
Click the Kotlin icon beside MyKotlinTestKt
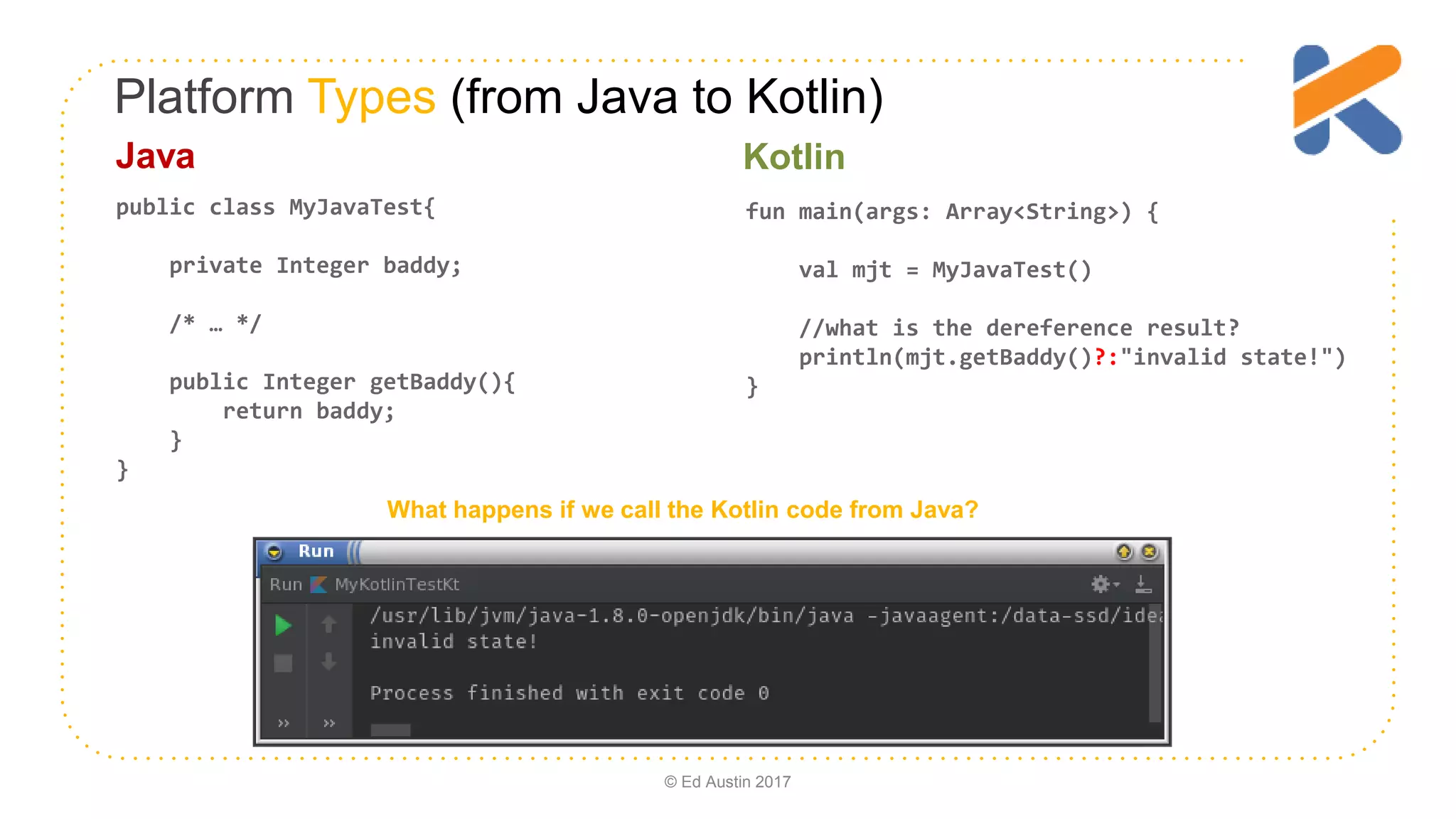[x=319, y=584]
